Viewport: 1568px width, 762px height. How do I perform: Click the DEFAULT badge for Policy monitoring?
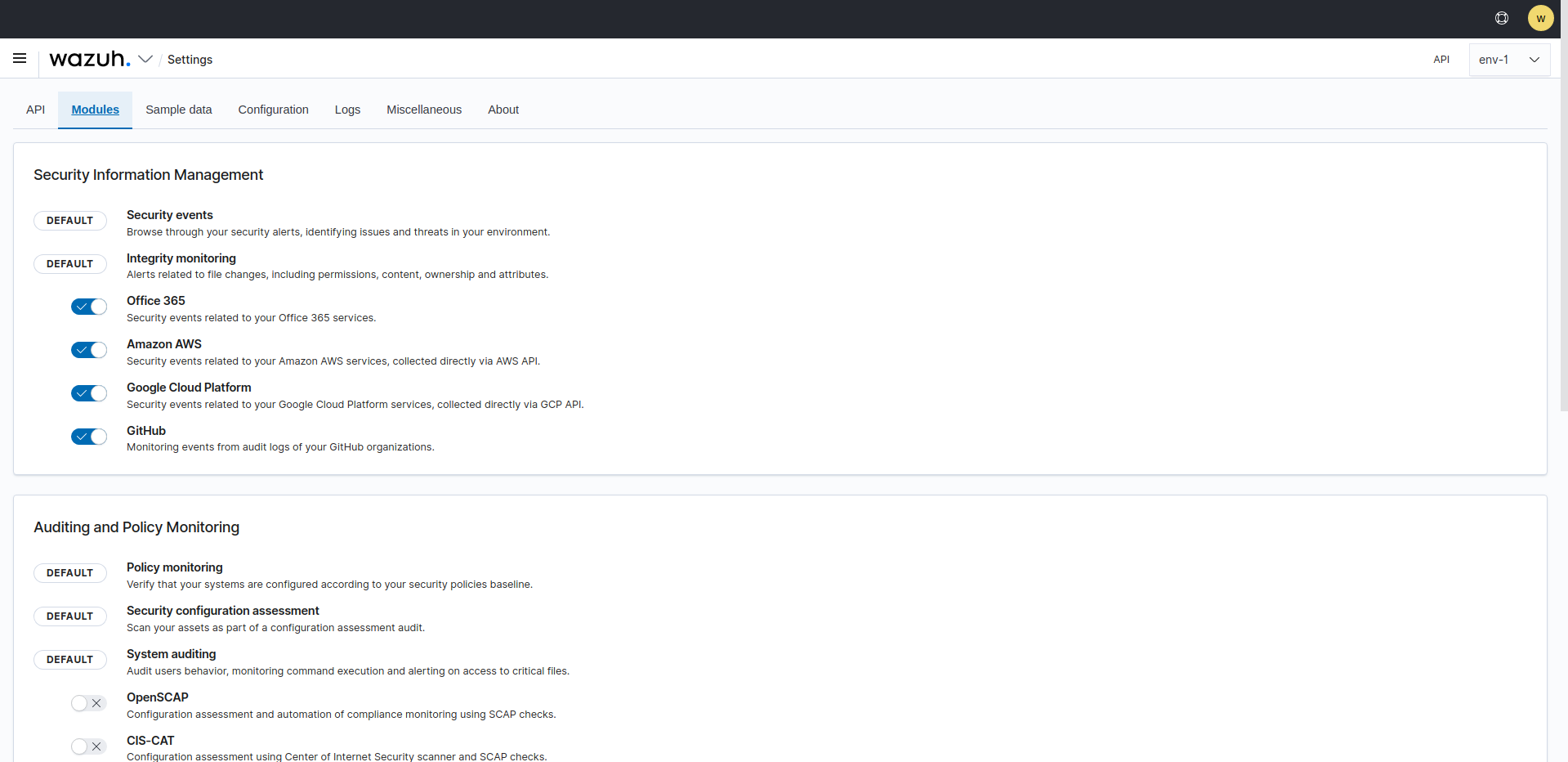pos(70,573)
